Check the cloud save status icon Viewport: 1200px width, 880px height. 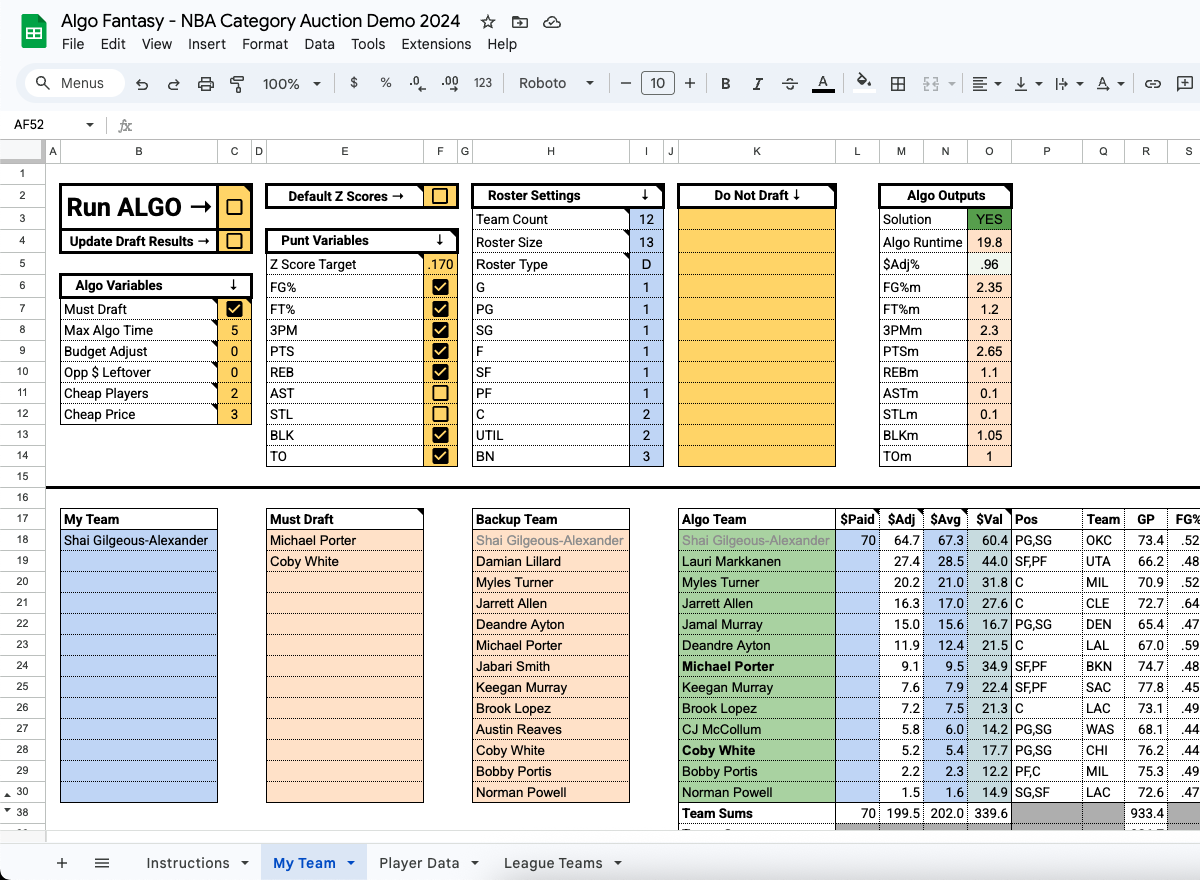pos(551,21)
